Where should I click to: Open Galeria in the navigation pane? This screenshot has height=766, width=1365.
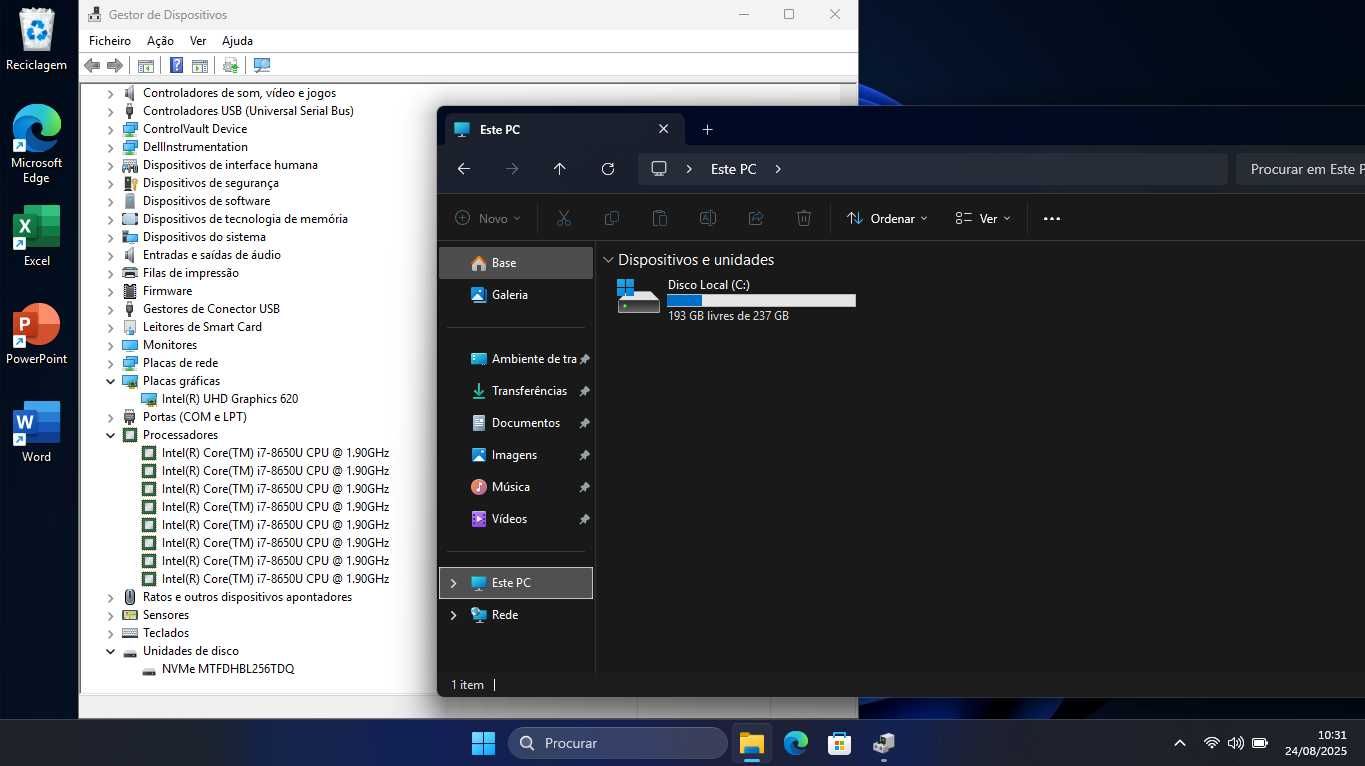[516, 295]
